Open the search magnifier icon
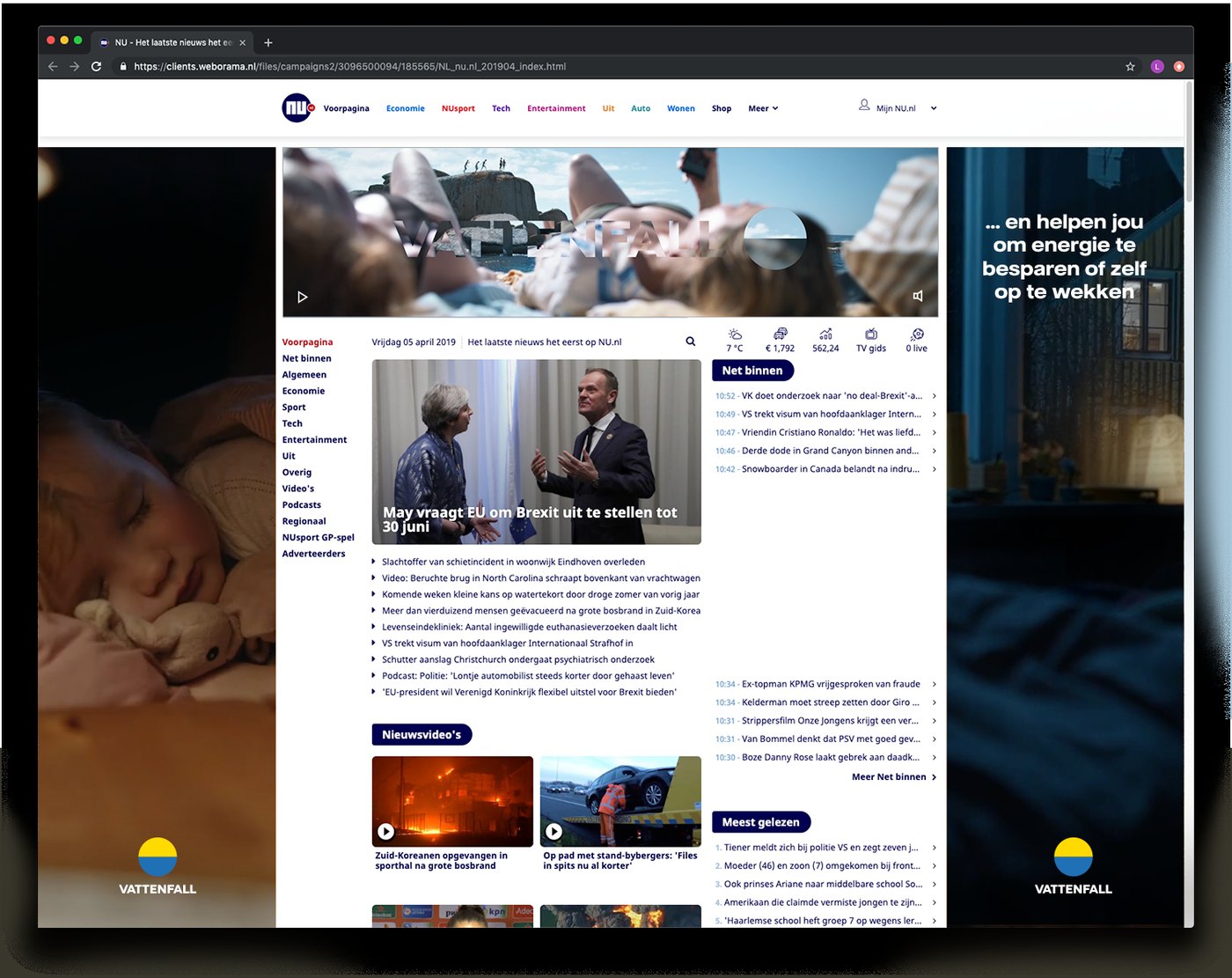 coord(691,342)
